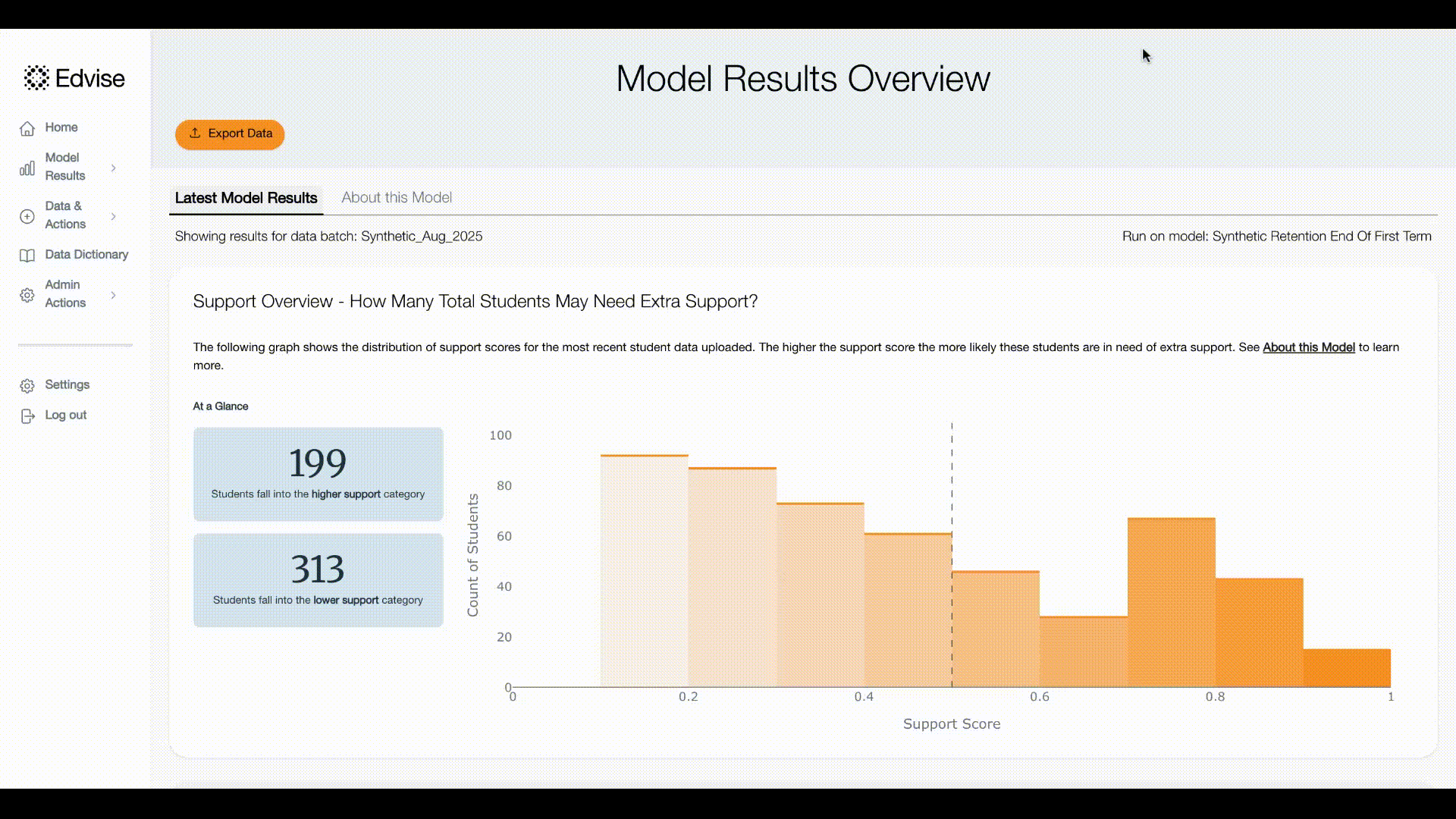
Task: Select the Latest Model Results tab
Action: [x=246, y=198]
